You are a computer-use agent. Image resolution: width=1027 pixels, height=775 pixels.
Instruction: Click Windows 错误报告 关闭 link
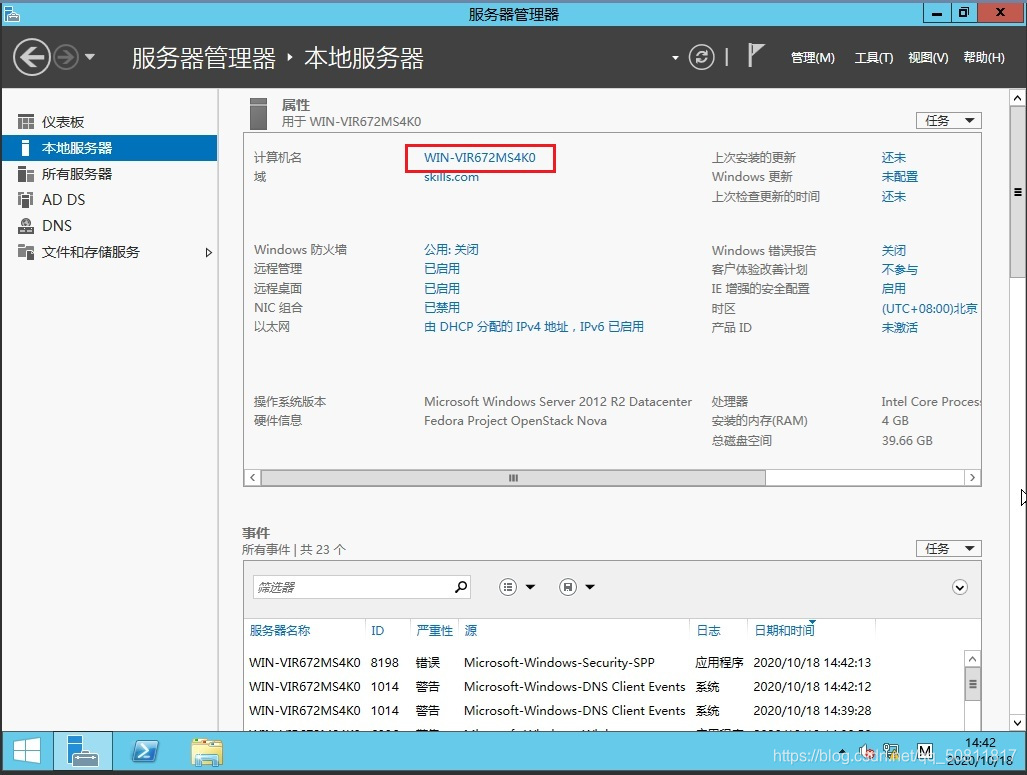(894, 250)
